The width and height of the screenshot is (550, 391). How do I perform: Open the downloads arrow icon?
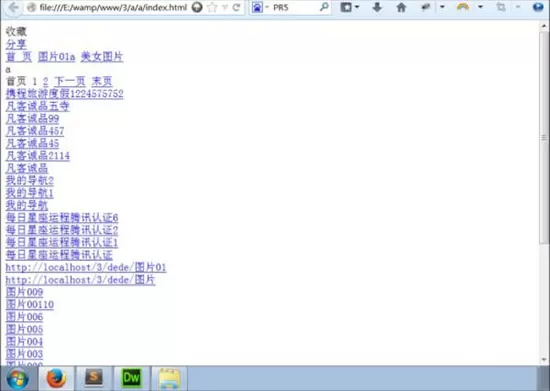pos(377,7)
